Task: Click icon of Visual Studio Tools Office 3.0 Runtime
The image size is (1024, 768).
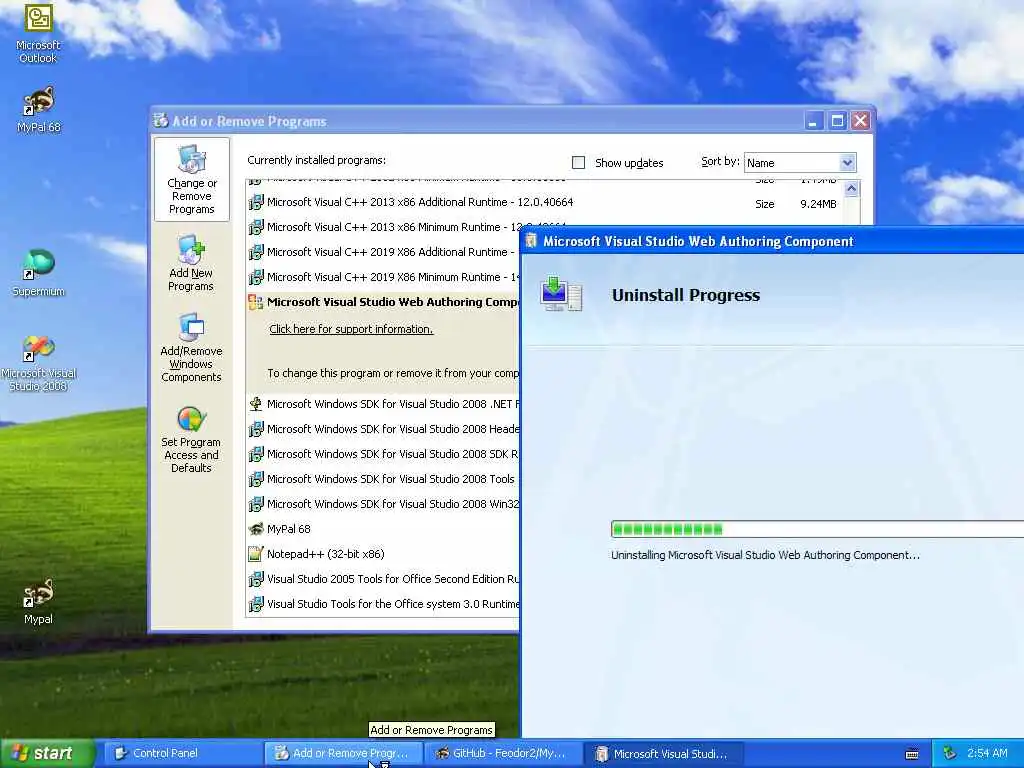Action: pos(256,604)
